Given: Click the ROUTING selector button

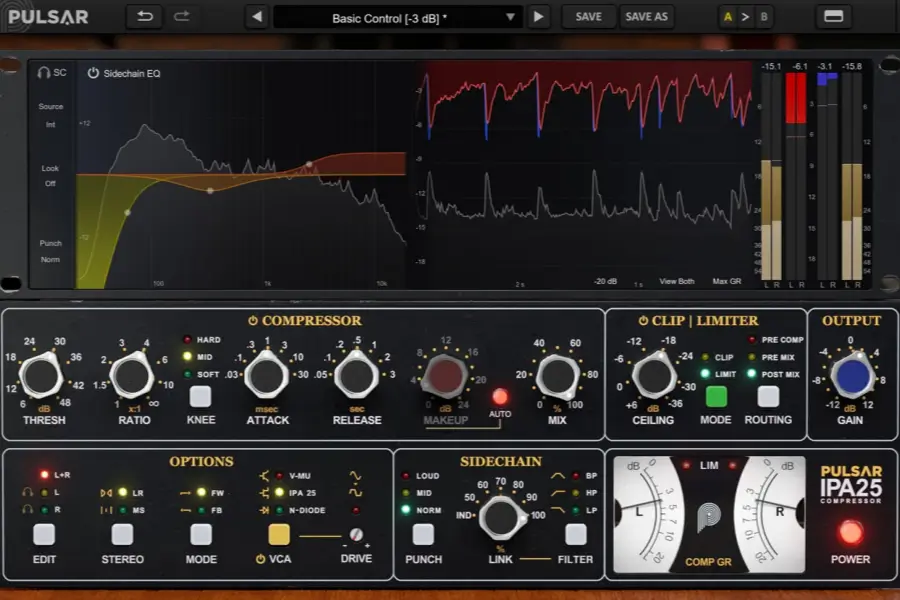Looking at the screenshot, I should (x=768, y=396).
